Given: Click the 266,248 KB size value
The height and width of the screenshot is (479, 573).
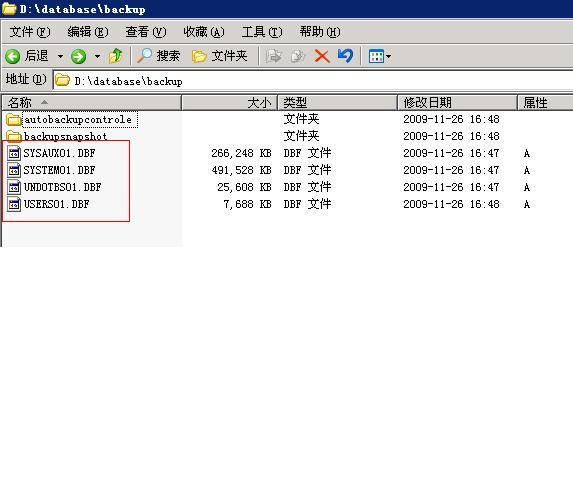Looking at the screenshot, I should pyautogui.click(x=241, y=153).
